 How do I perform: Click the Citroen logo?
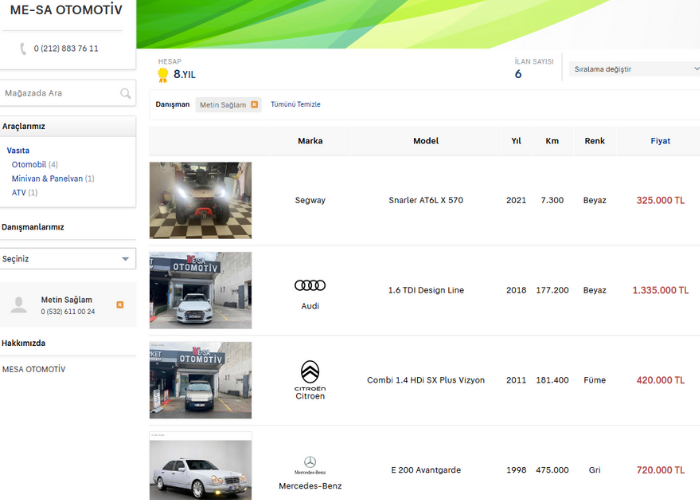(310, 372)
